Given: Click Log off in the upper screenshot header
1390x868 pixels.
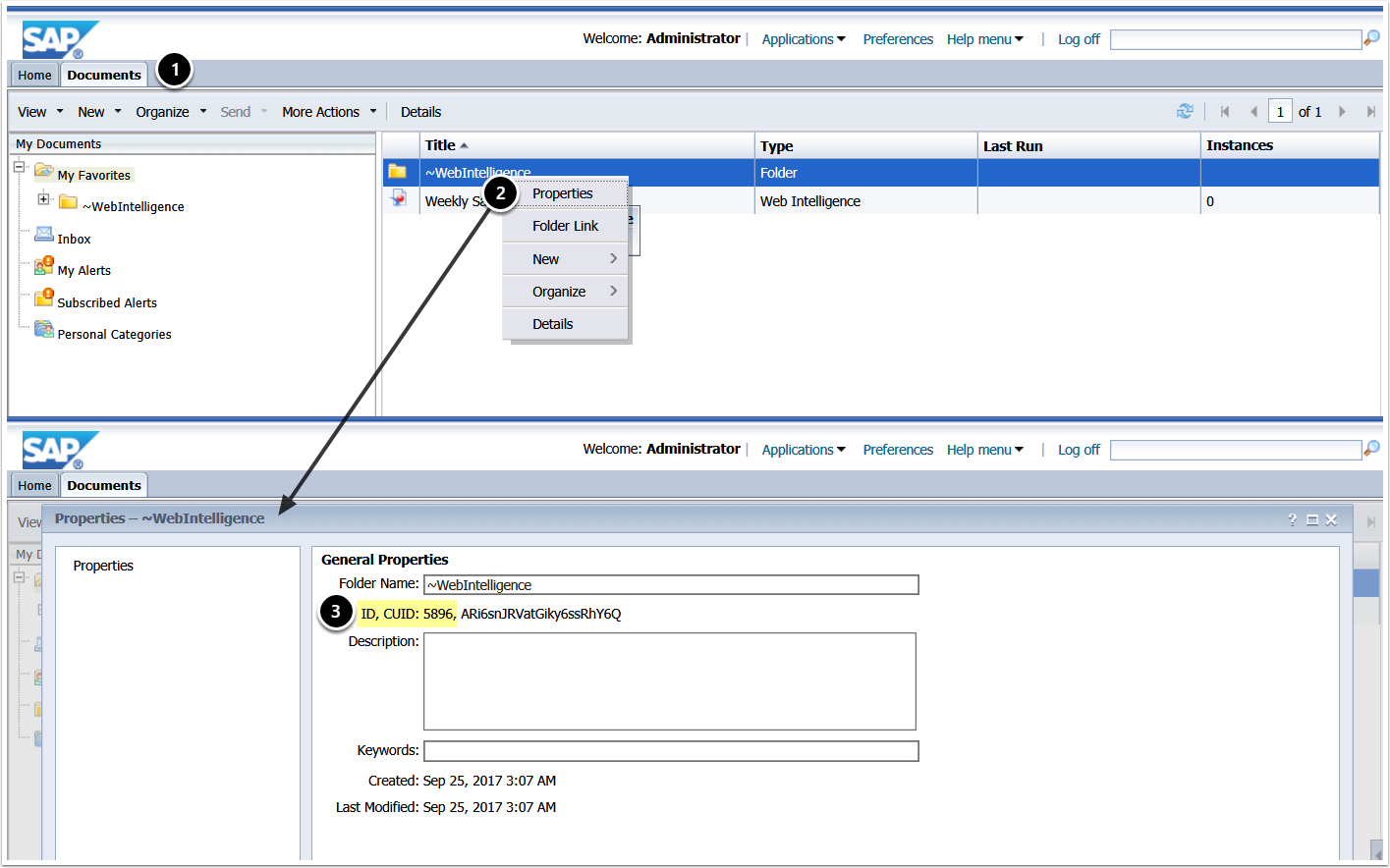Looking at the screenshot, I should pos(1079,39).
